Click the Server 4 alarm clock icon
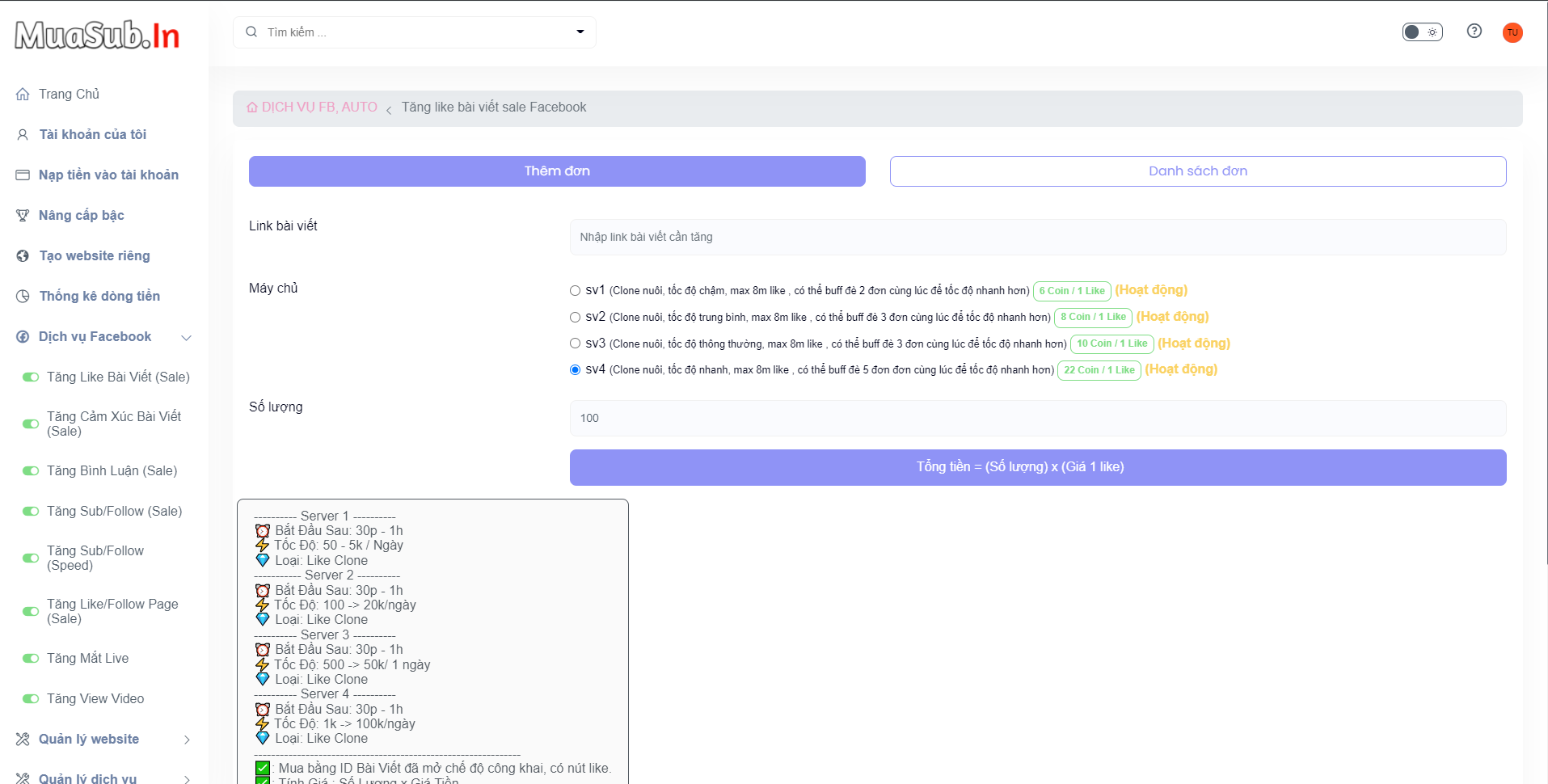The image size is (1548, 784). click(x=263, y=709)
